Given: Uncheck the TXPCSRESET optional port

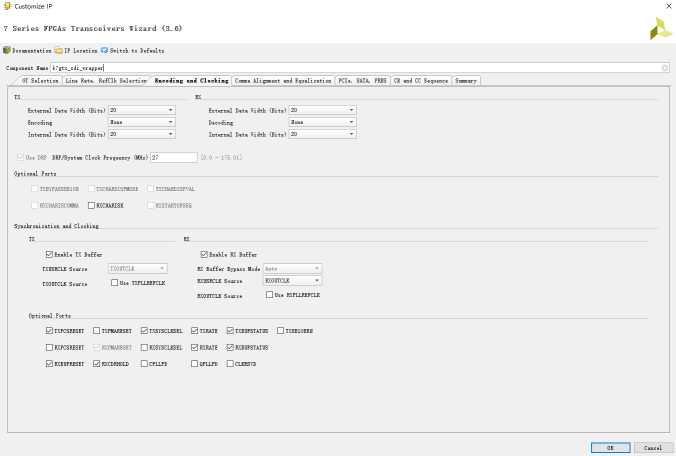Looking at the screenshot, I should click(49, 331).
